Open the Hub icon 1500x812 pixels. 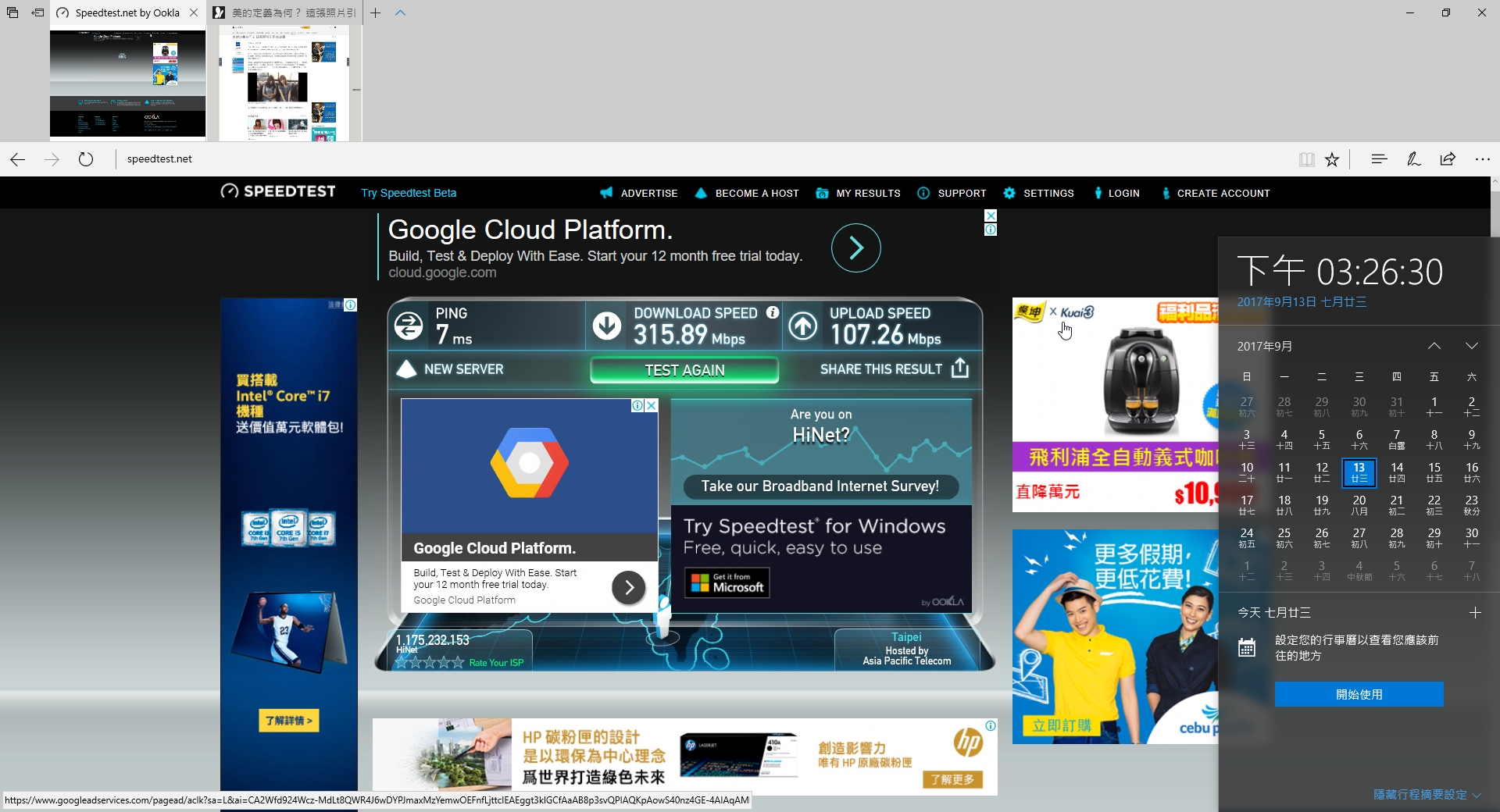1379,158
